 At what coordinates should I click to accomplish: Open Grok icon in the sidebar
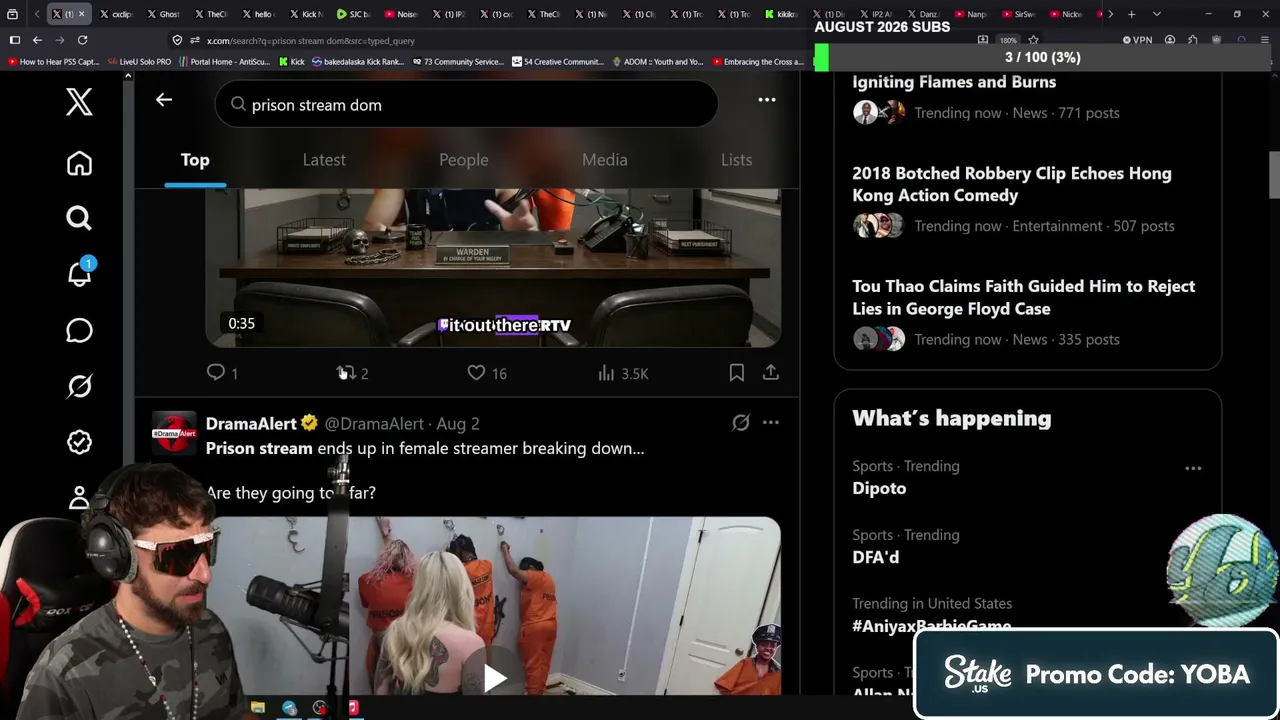[x=79, y=386]
